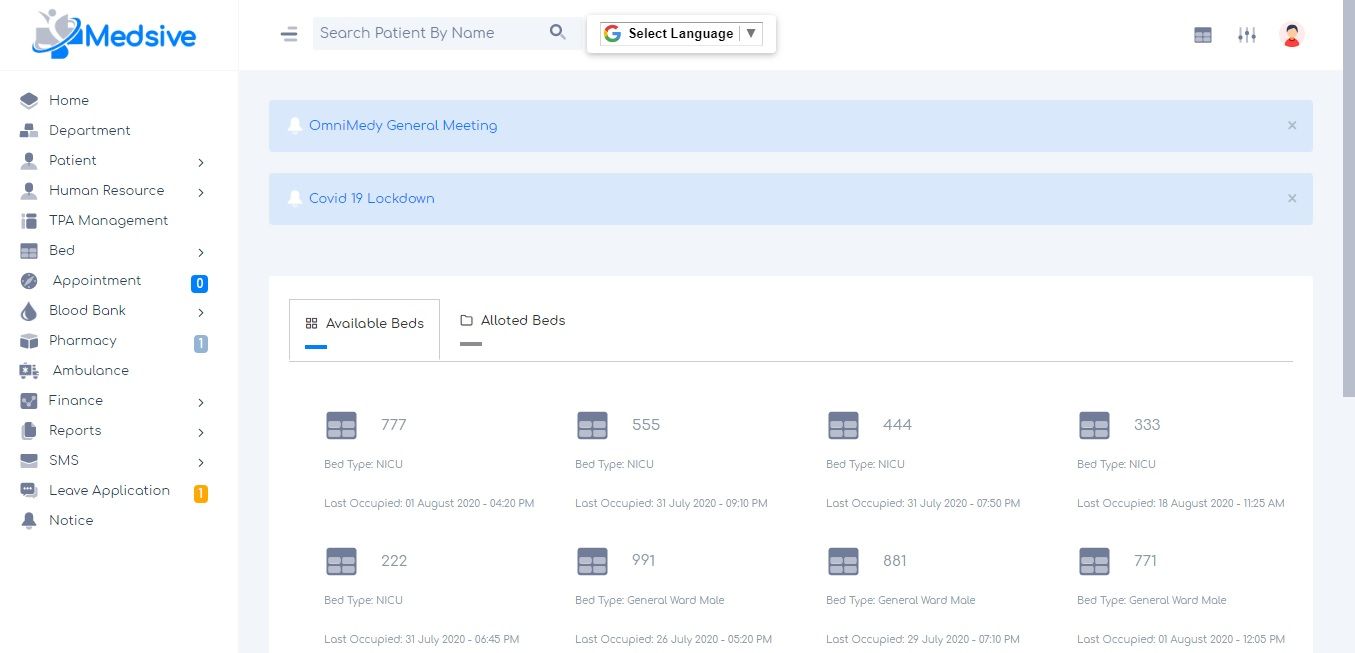
Task: Expand the Human Resource submenu
Action: coord(201,192)
